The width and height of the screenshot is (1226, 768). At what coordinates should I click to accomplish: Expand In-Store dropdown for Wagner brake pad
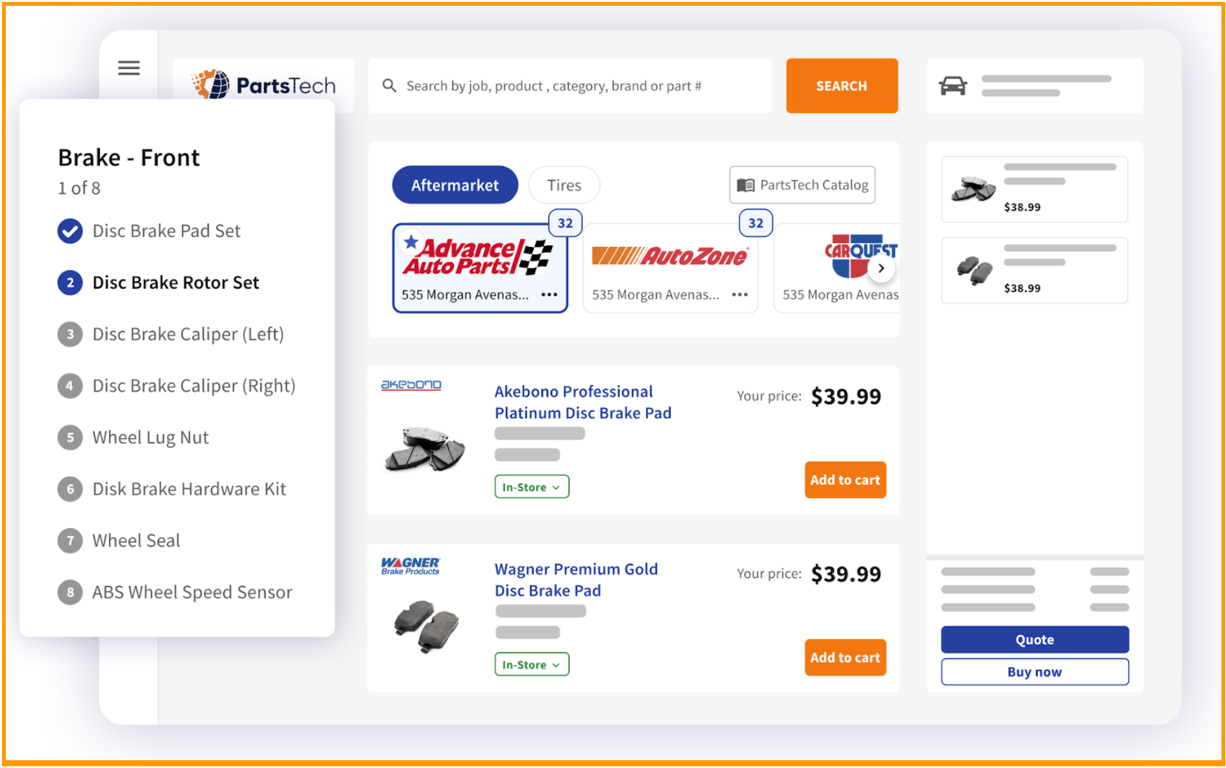(532, 664)
